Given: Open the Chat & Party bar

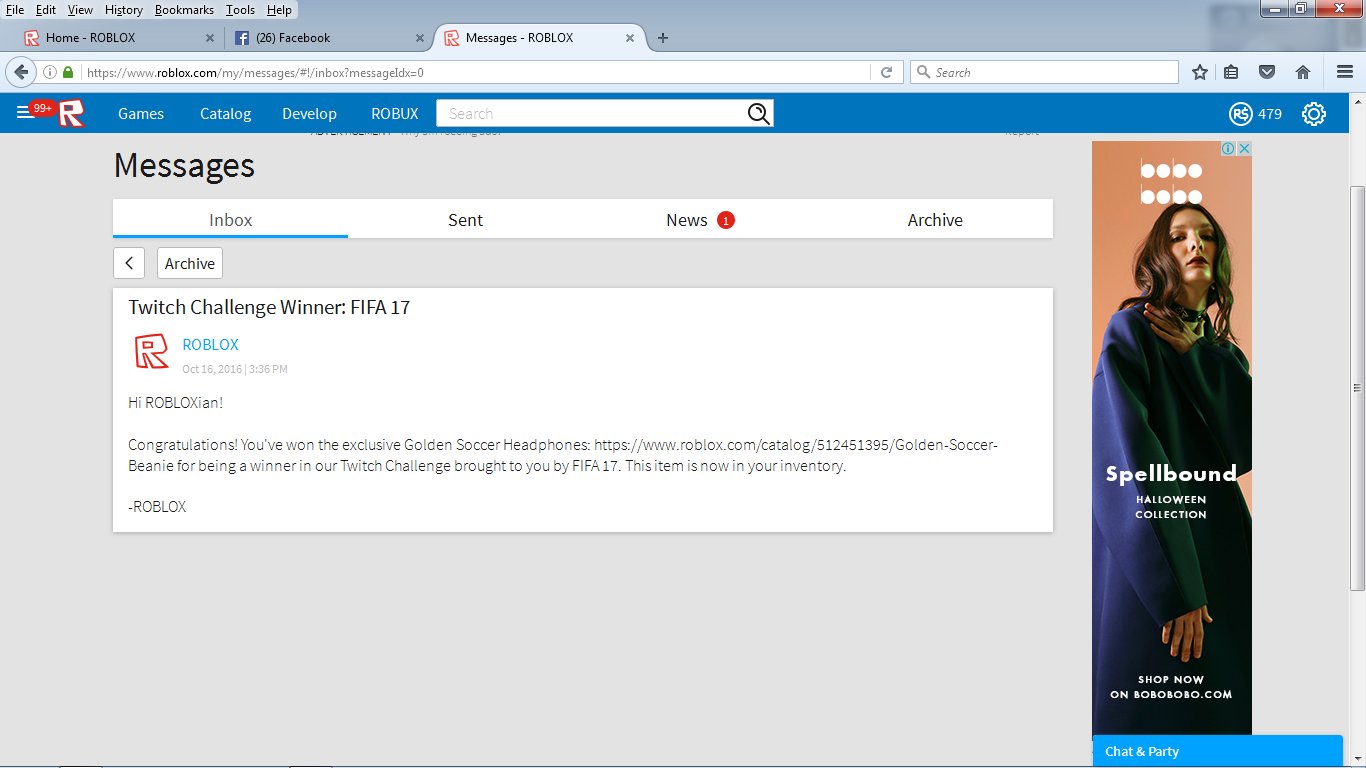Looking at the screenshot, I should pos(1217,751).
